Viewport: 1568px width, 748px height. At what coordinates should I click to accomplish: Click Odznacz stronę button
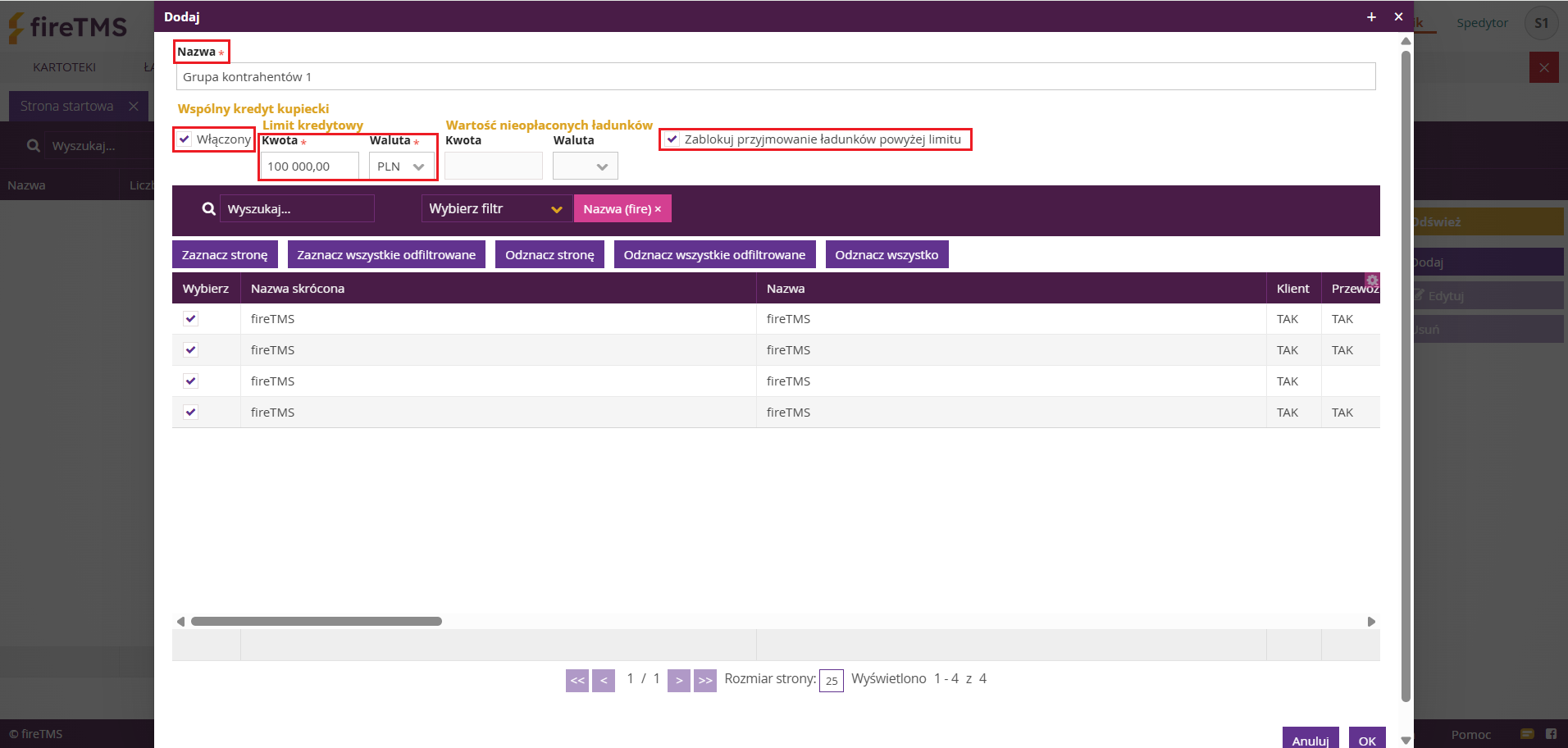pyautogui.click(x=549, y=254)
